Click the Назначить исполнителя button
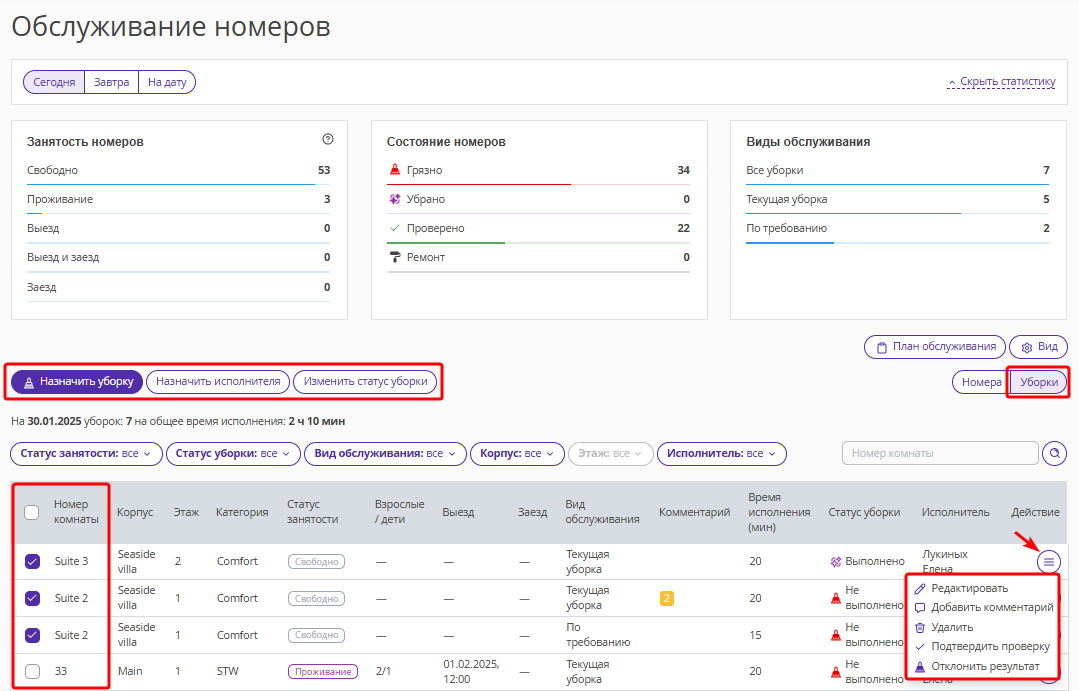This screenshot has height=691, width=1079. pos(218,381)
